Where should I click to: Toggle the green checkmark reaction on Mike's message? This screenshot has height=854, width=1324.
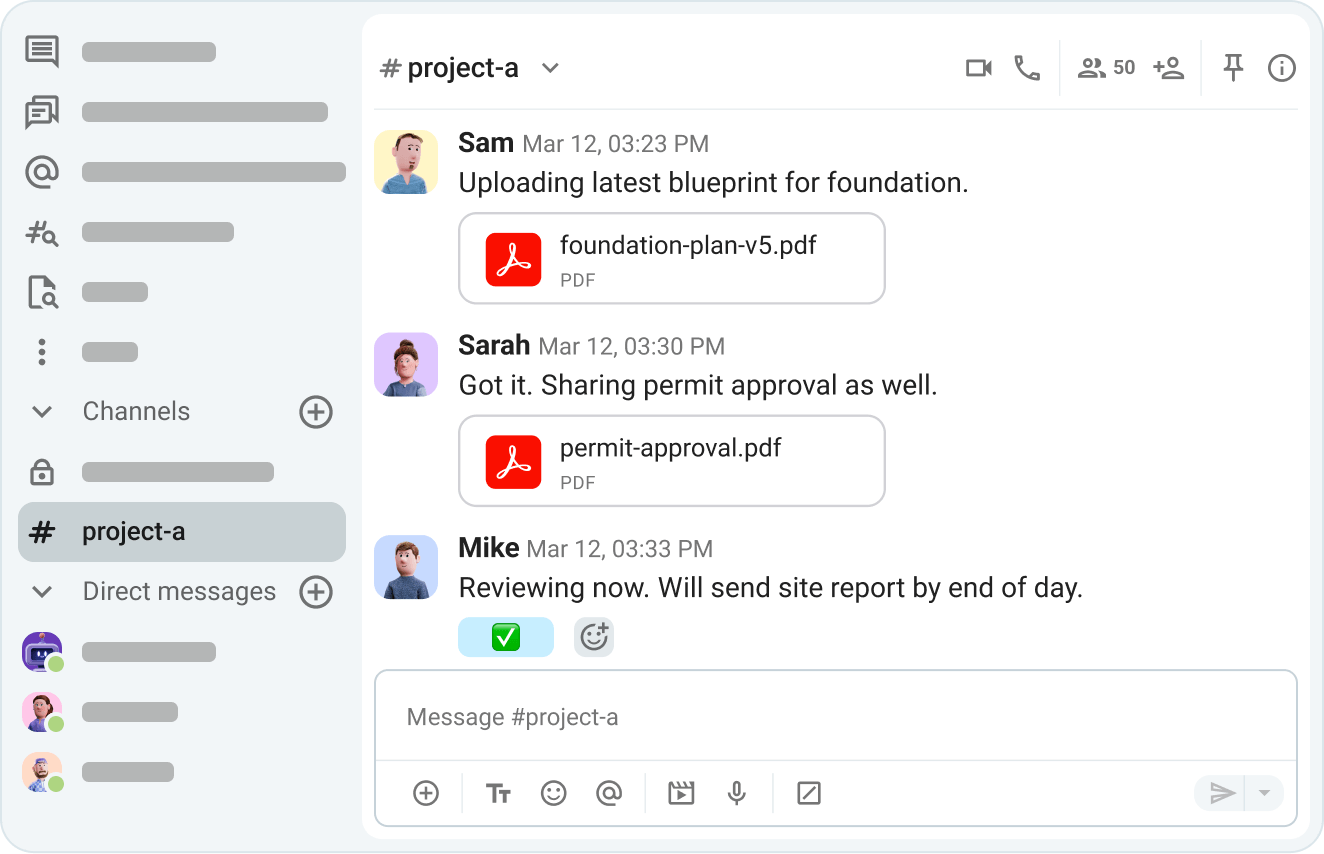point(506,636)
